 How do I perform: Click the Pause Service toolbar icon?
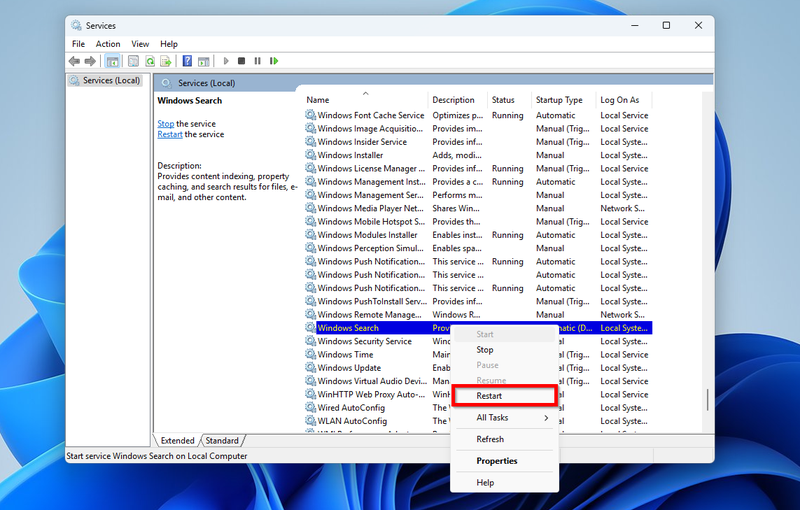[x=258, y=61]
